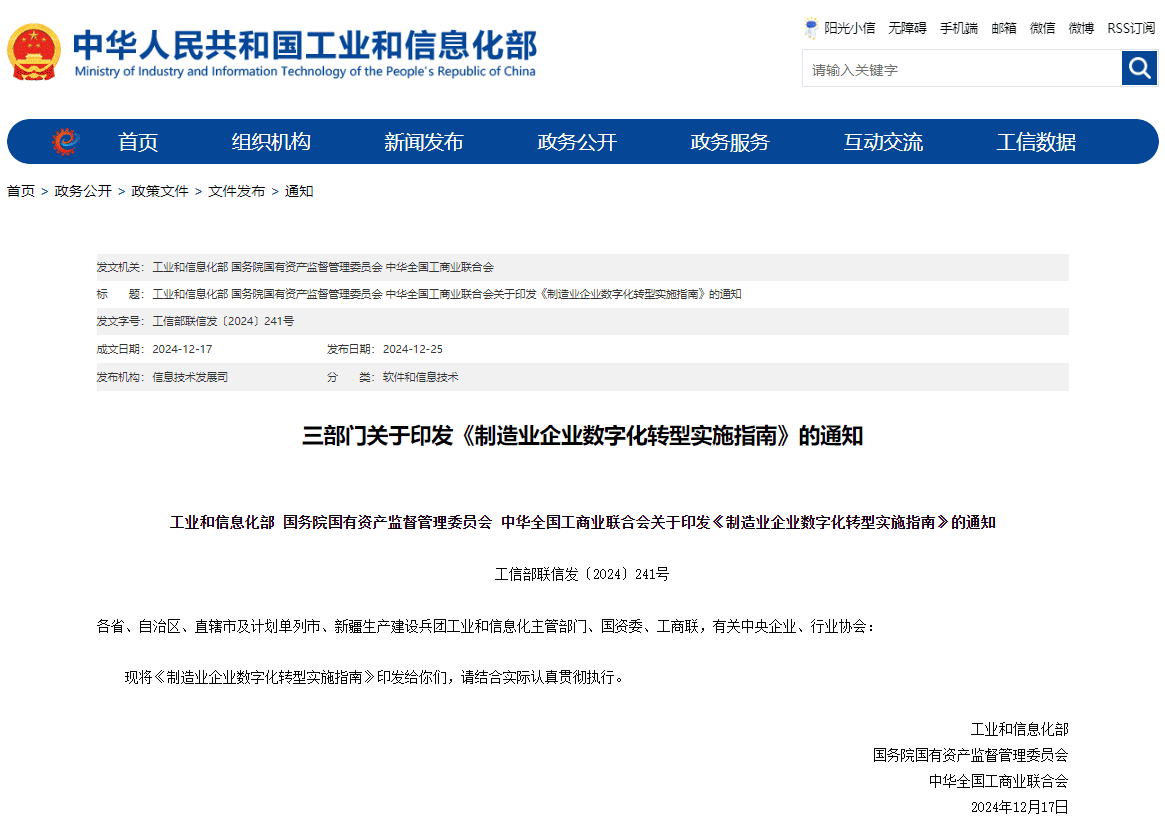Open the 工信数据 navigation menu

click(1036, 142)
